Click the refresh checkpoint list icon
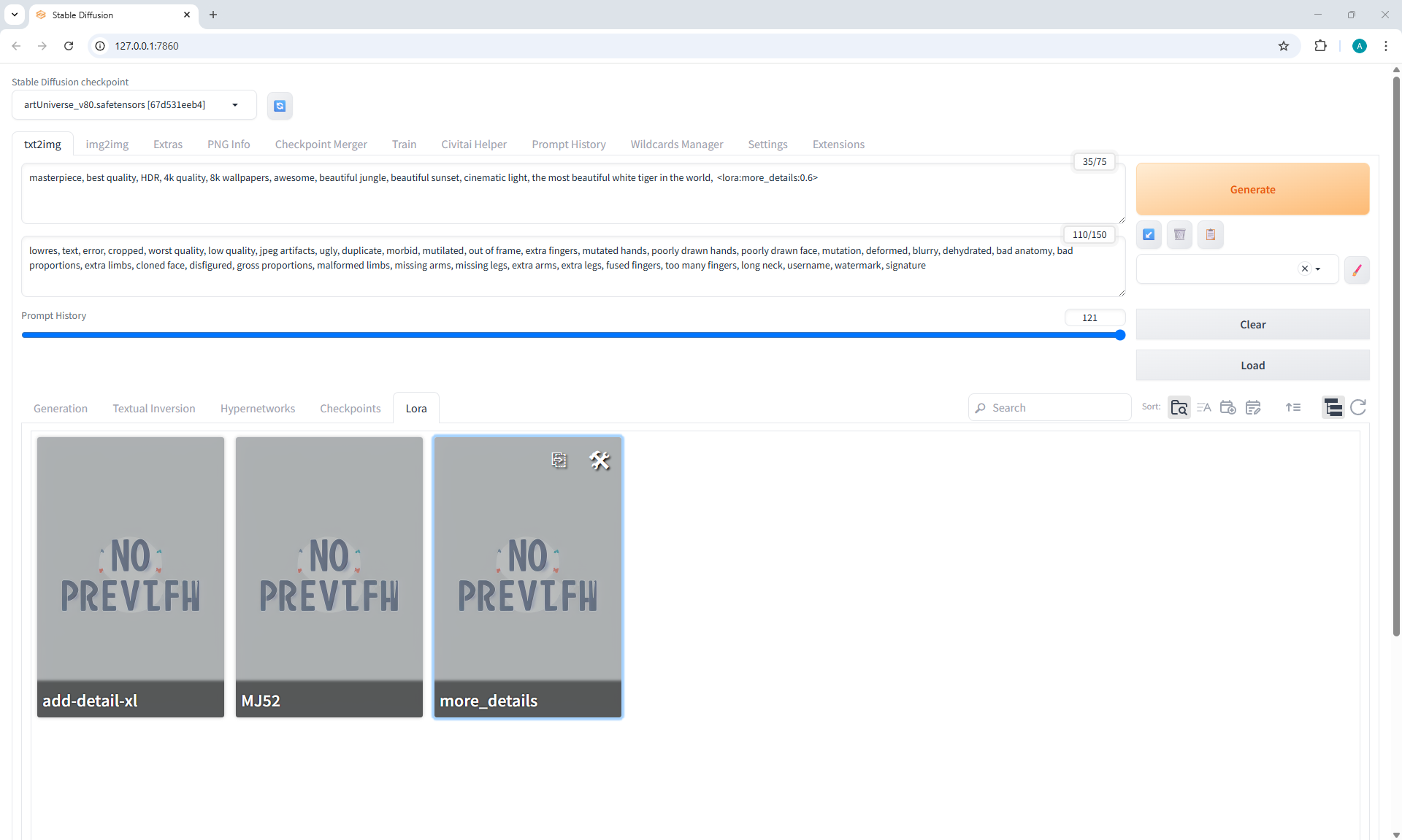The image size is (1402, 840). click(x=280, y=106)
